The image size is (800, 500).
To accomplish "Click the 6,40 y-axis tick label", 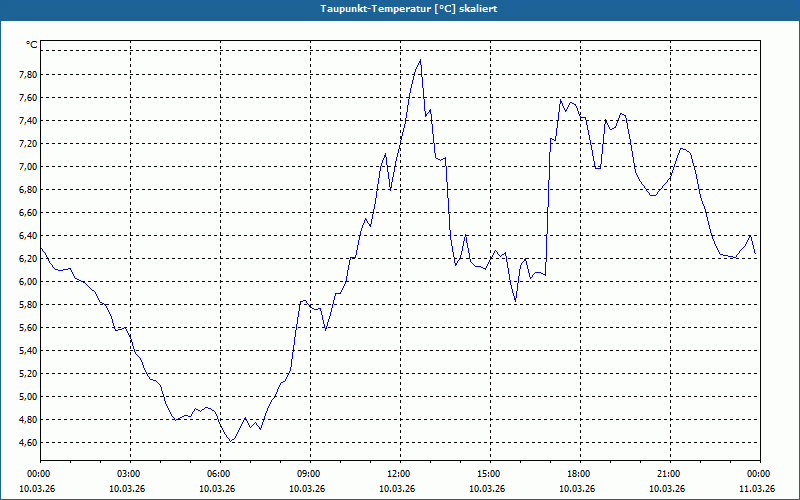I will coord(27,236).
